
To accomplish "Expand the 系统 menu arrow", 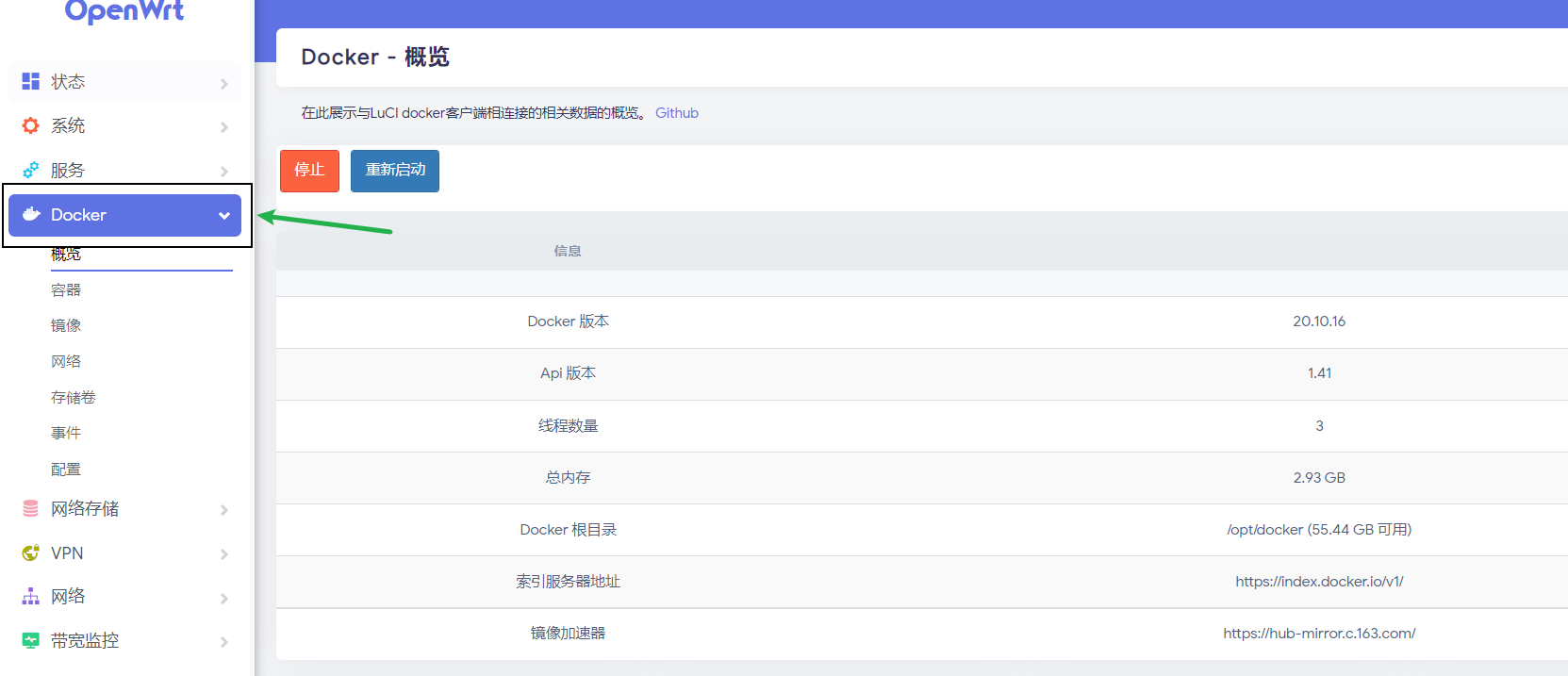I will 224,127.
